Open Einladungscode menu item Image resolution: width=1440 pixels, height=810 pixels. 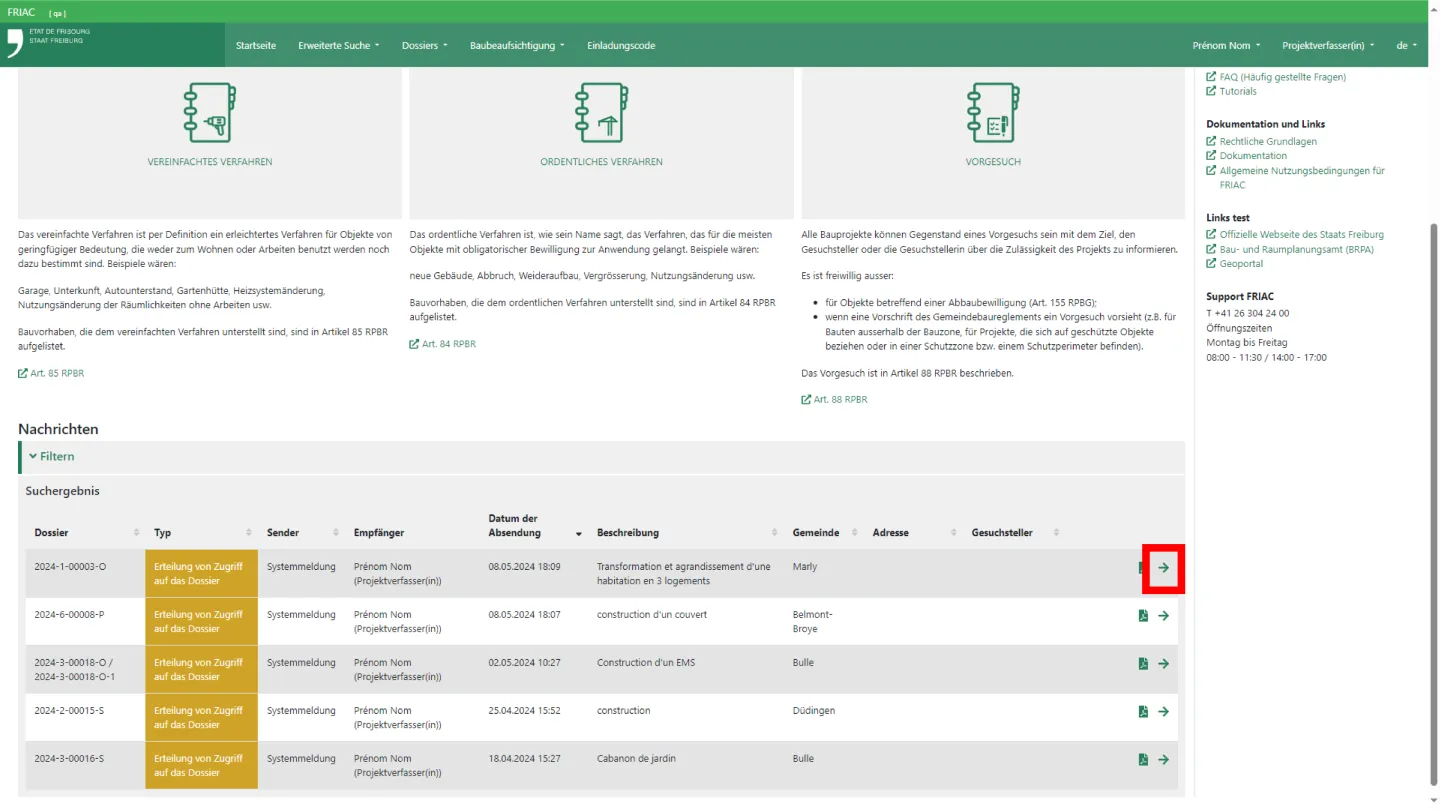point(621,46)
